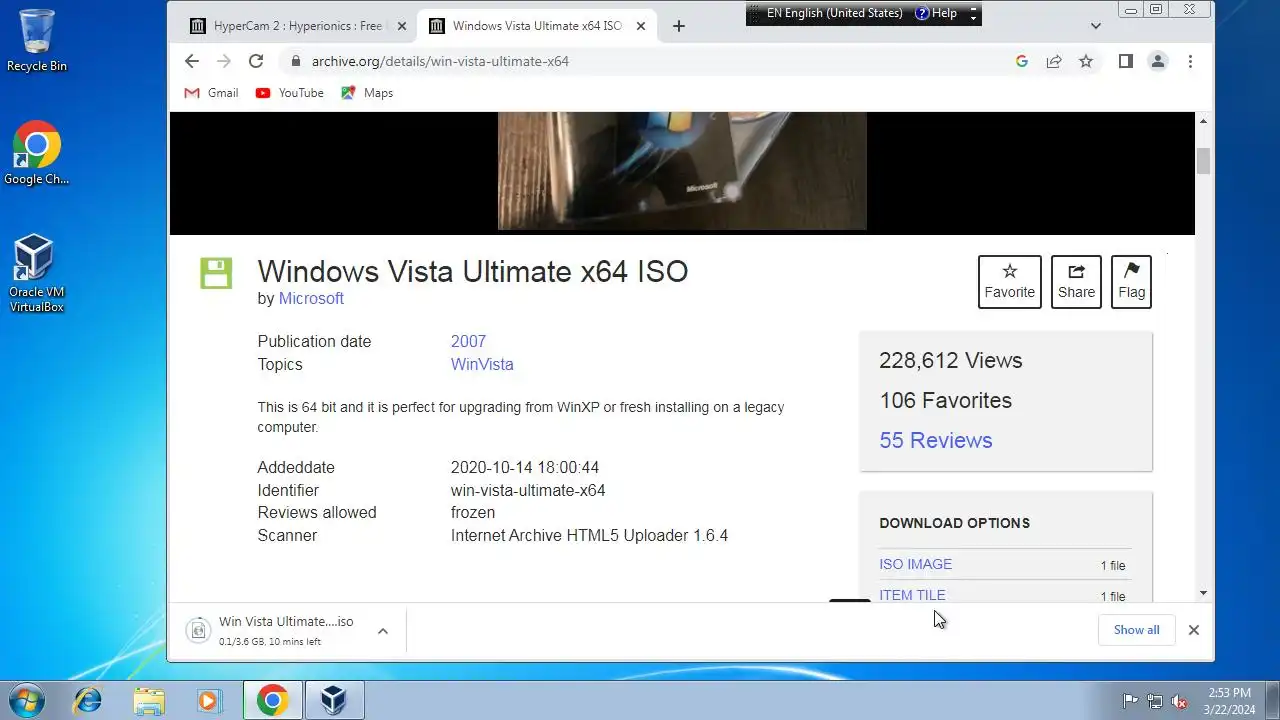Click the browser forward arrow
This screenshot has width=1280, height=720.
[x=224, y=61]
